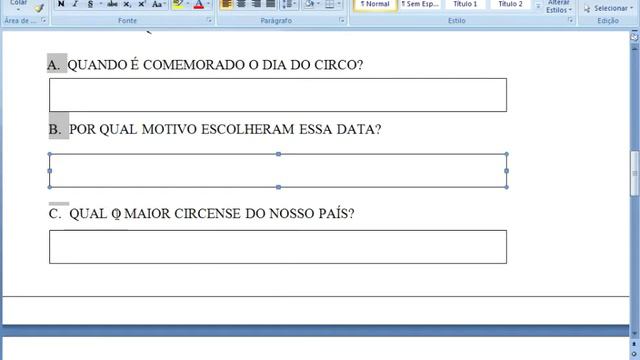Screen dimensions: 640x360
Task: Open Fonte dialog launcher
Action: 209,20
